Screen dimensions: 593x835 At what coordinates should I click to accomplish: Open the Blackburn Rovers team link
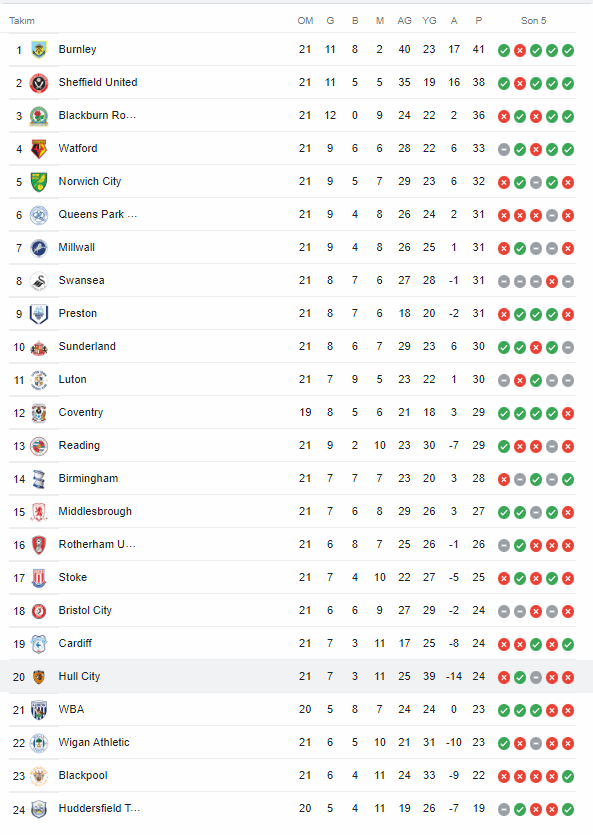(97, 116)
